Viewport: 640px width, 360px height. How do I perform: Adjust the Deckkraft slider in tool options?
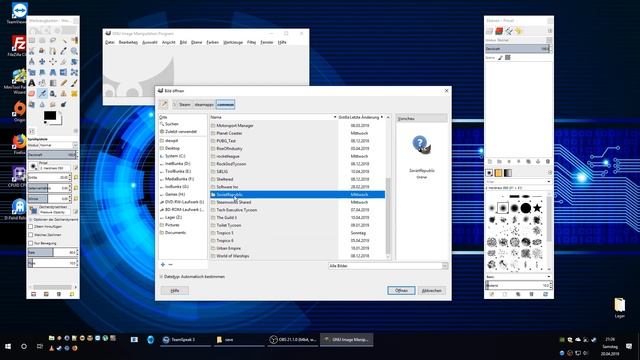point(52,155)
